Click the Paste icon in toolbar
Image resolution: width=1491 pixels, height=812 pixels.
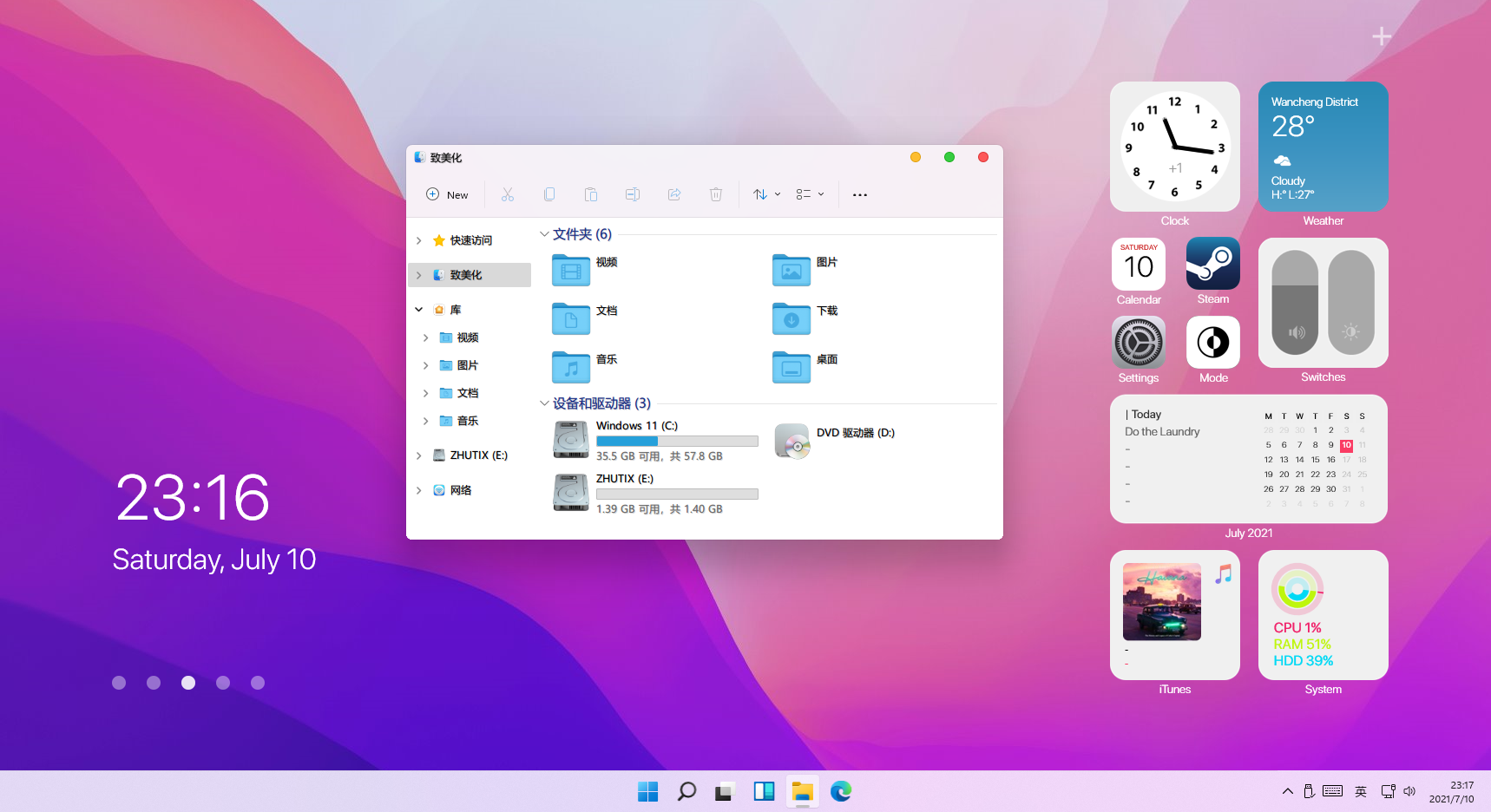(x=591, y=194)
